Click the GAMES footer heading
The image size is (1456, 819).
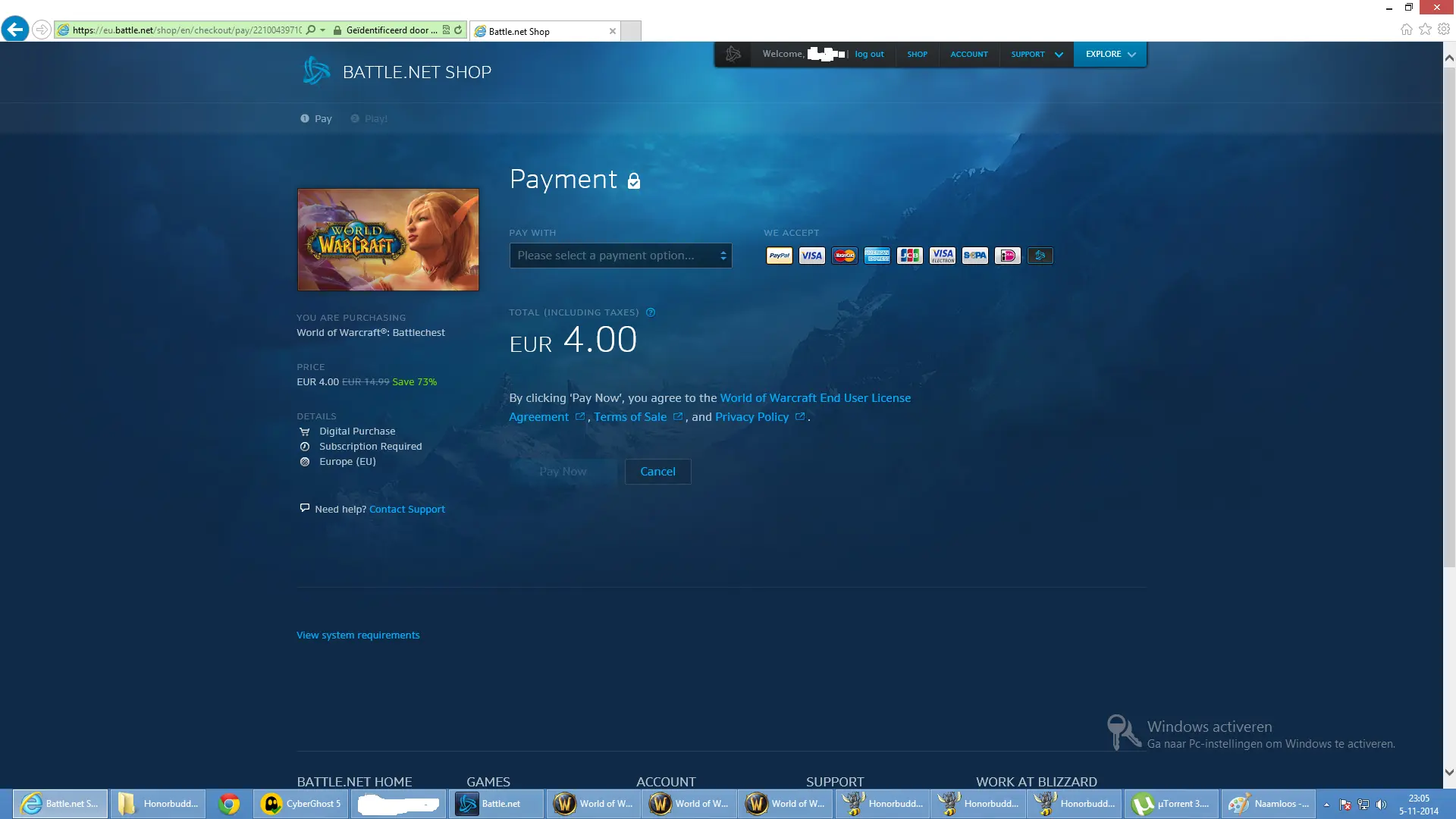tap(488, 782)
